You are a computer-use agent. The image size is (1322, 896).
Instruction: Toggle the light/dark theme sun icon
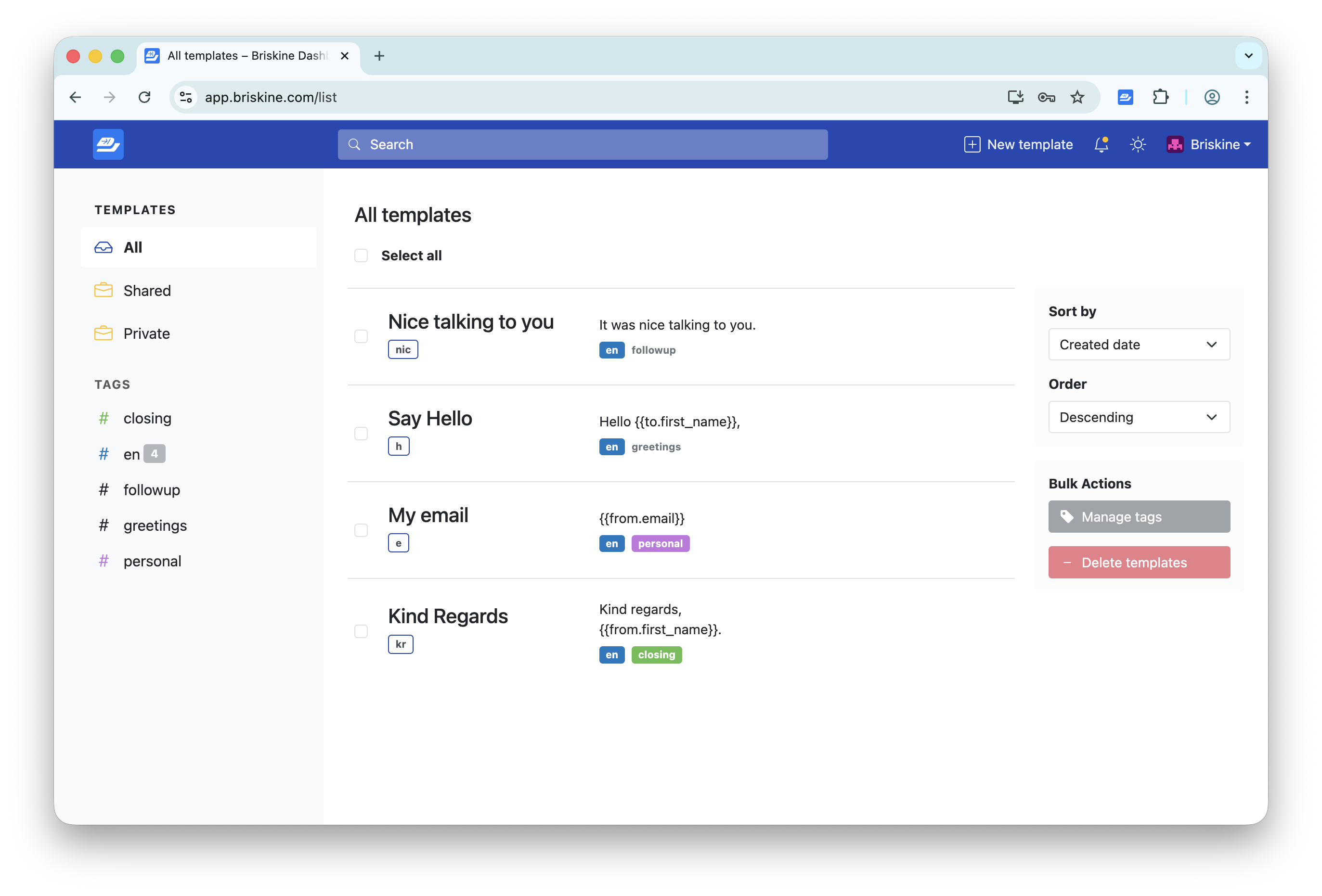(1138, 144)
